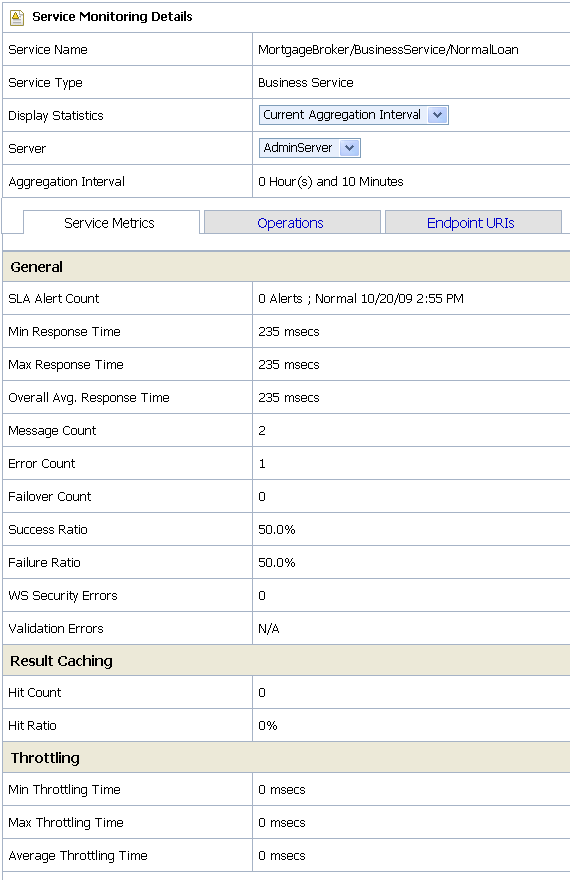Click the Success Ratio 50.0% value
Screen dimensions: 570x880
(277, 530)
